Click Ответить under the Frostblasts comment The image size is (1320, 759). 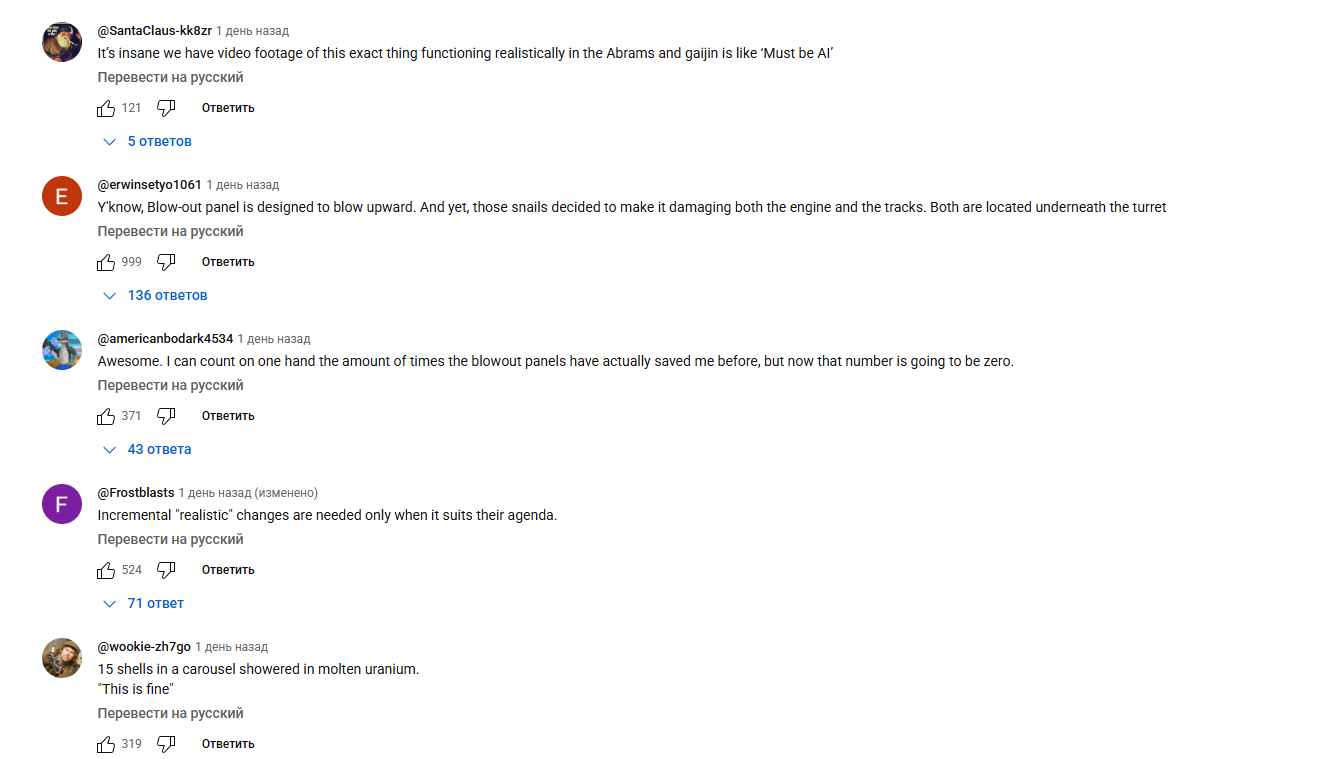tap(228, 570)
